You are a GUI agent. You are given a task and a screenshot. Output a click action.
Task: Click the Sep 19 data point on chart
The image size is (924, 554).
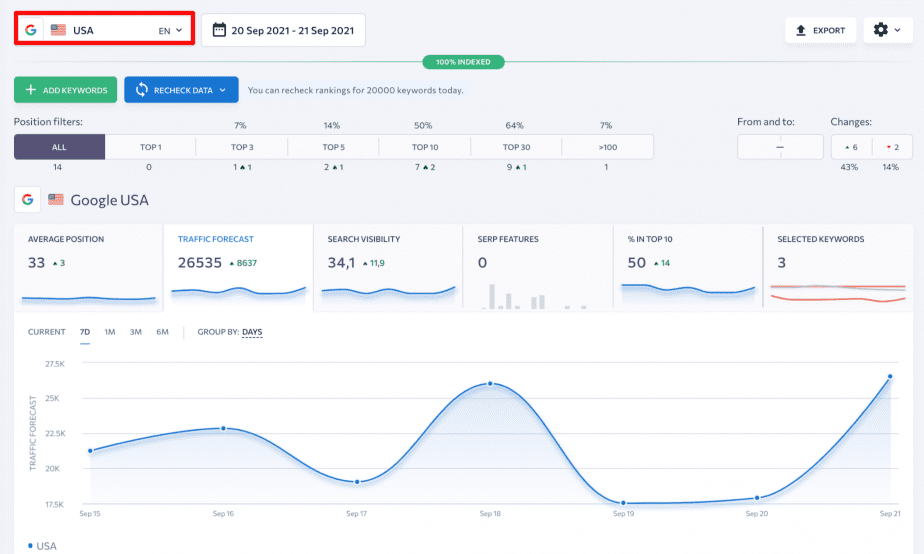[x=623, y=503]
